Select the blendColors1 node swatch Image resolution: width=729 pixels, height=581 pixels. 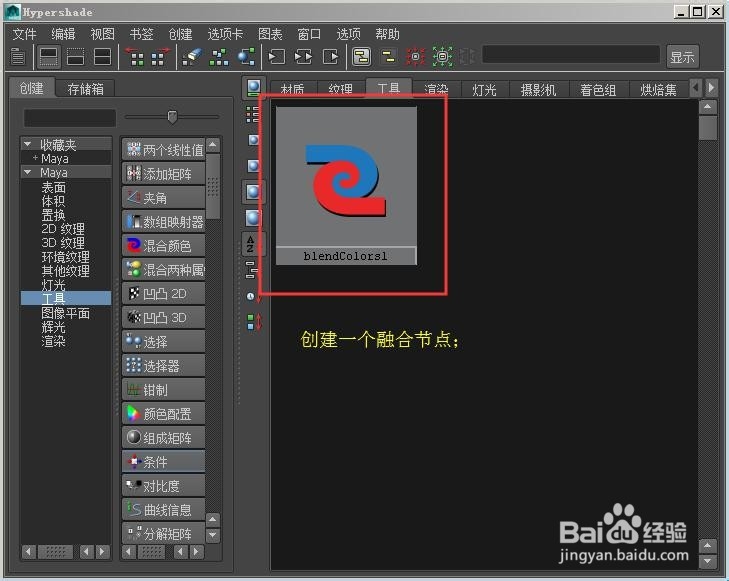tap(346, 185)
